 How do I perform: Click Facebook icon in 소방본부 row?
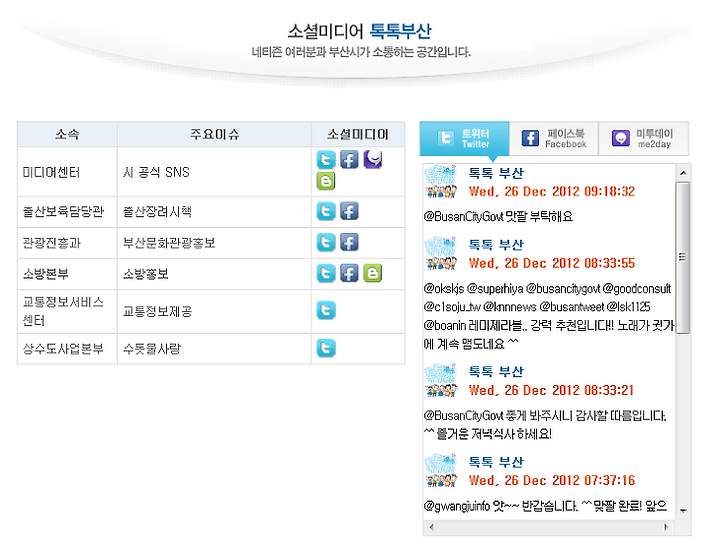(x=349, y=273)
